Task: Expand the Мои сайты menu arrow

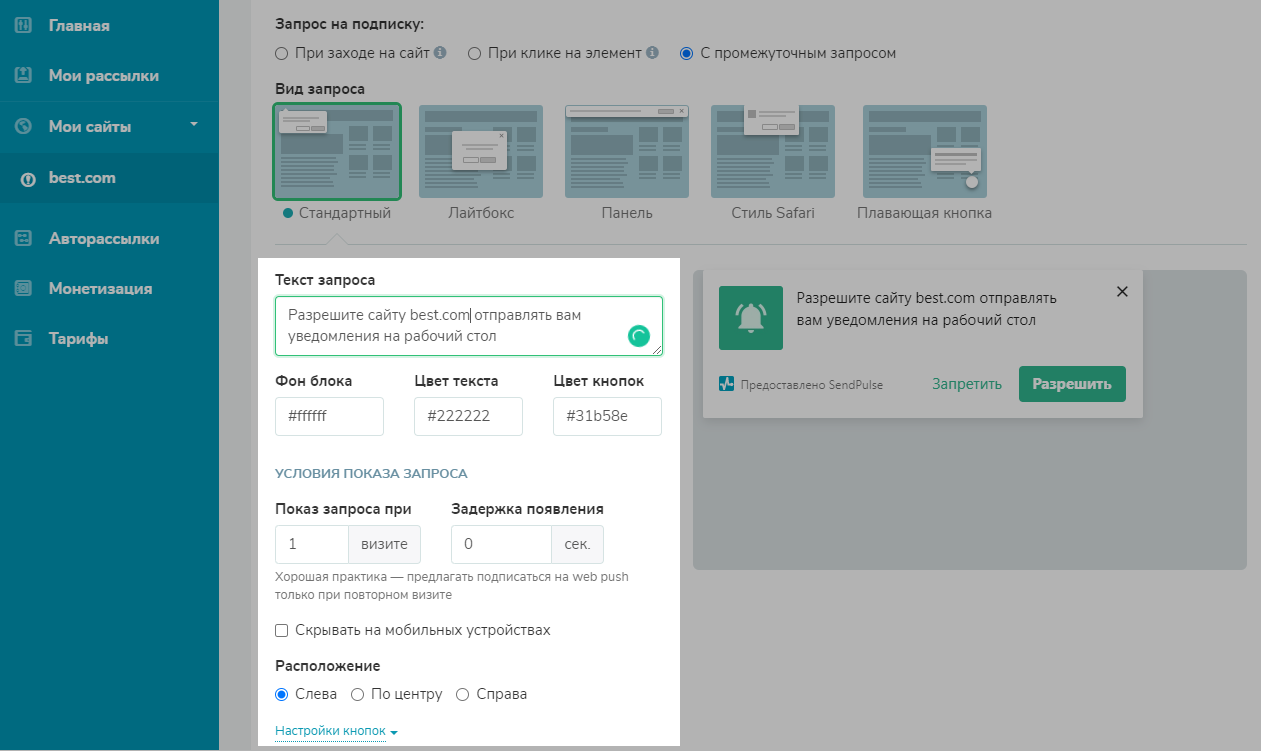Action: [x=194, y=125]
